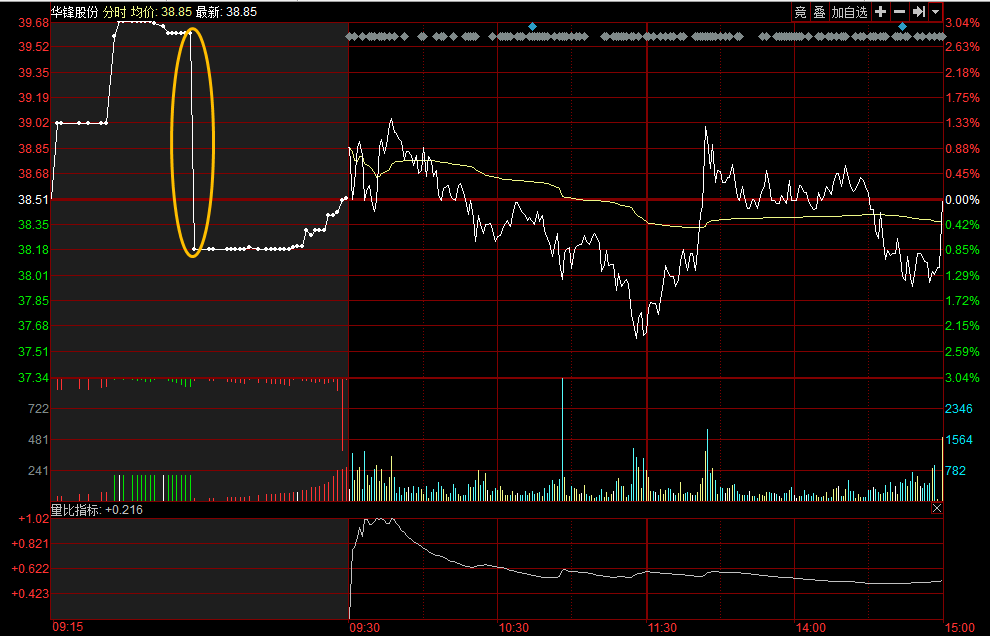The width and height of the screenshot is (990, 636).
Task: Click the plus zoom-in icon
Action: 880,11
